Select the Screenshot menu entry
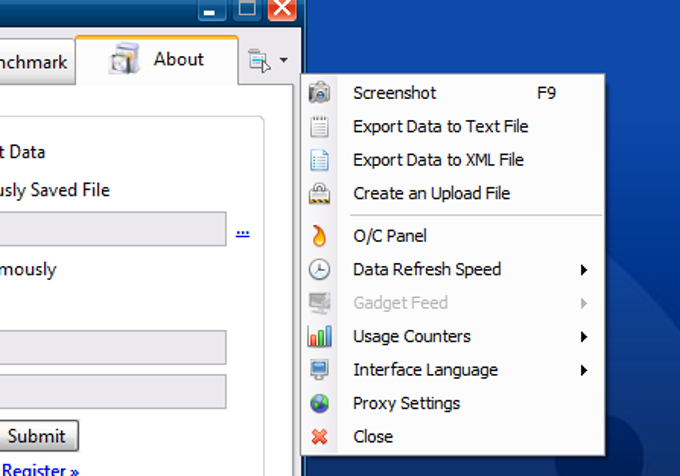680x476 pixels. 453,93
